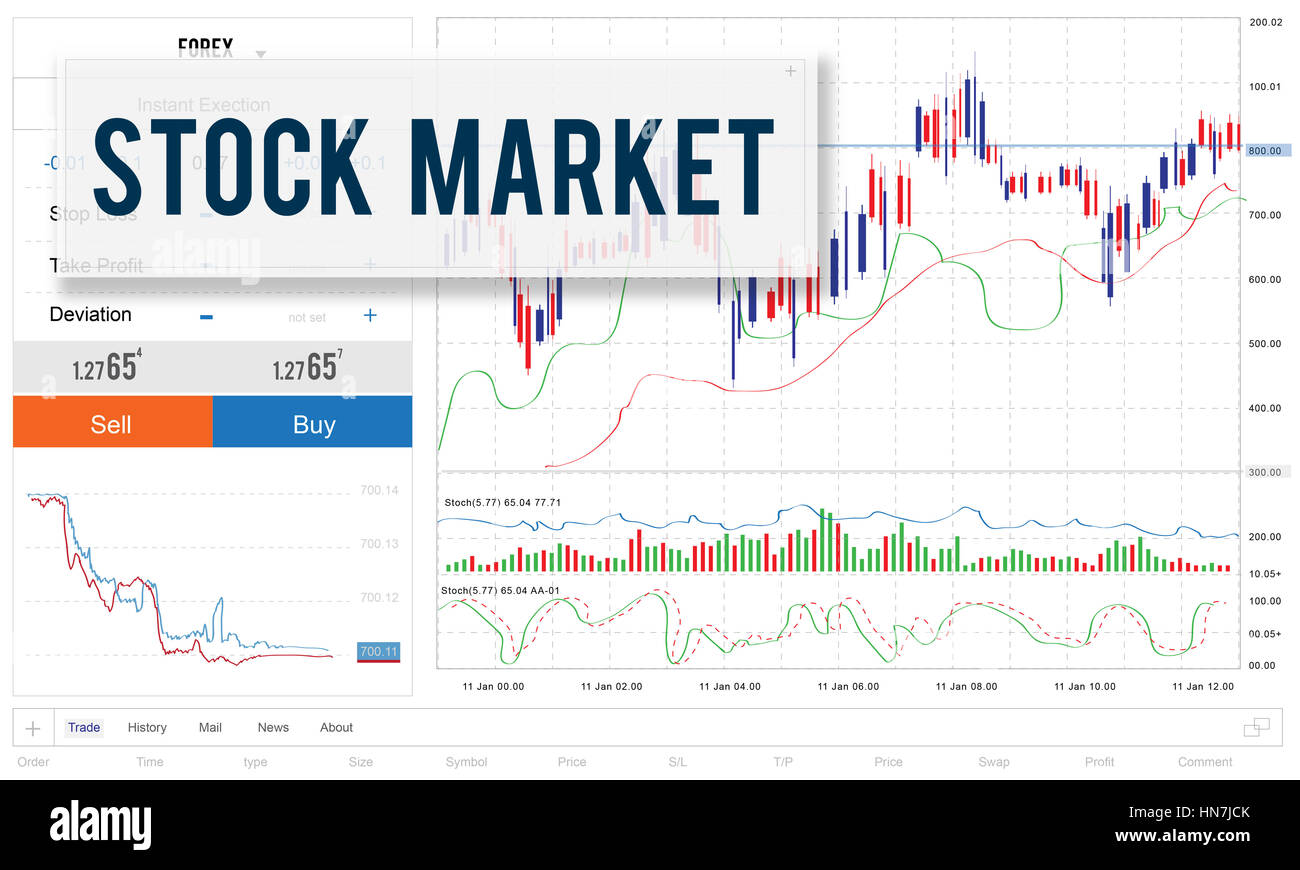Click the 700.14 label on the mini chart

(379, 490)
